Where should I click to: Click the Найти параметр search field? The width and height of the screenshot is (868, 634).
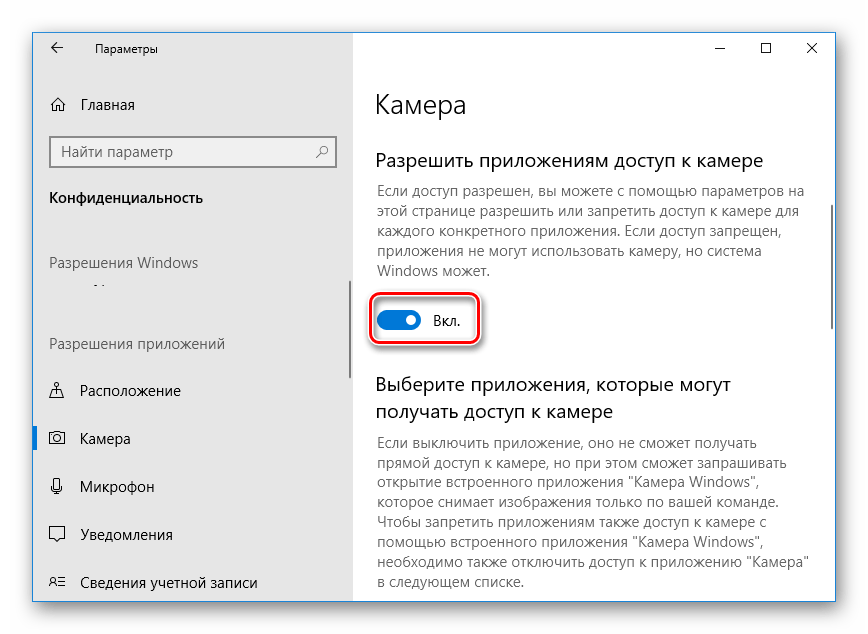click(180, 152)
